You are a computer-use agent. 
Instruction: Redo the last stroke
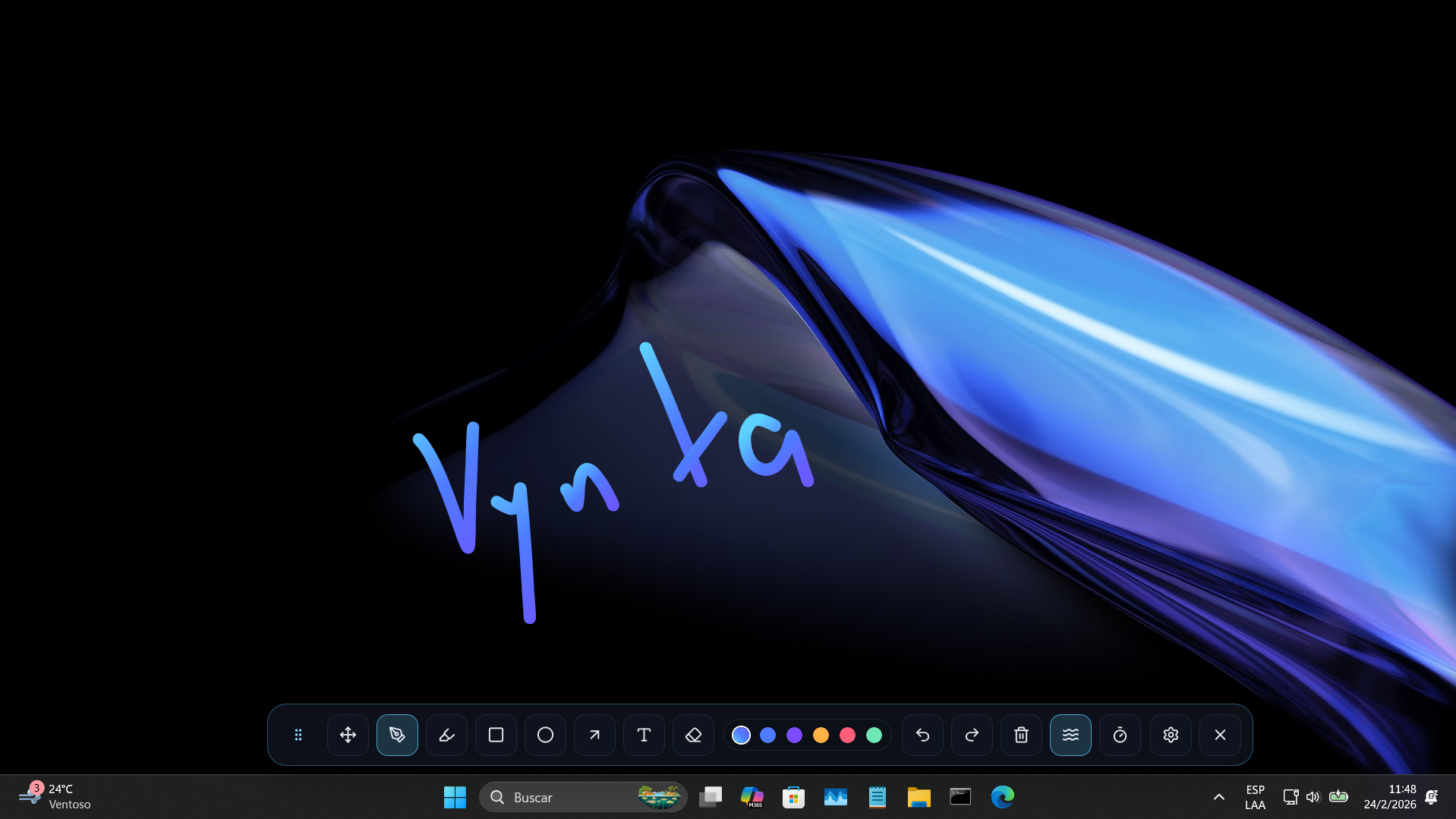(972, 735)
